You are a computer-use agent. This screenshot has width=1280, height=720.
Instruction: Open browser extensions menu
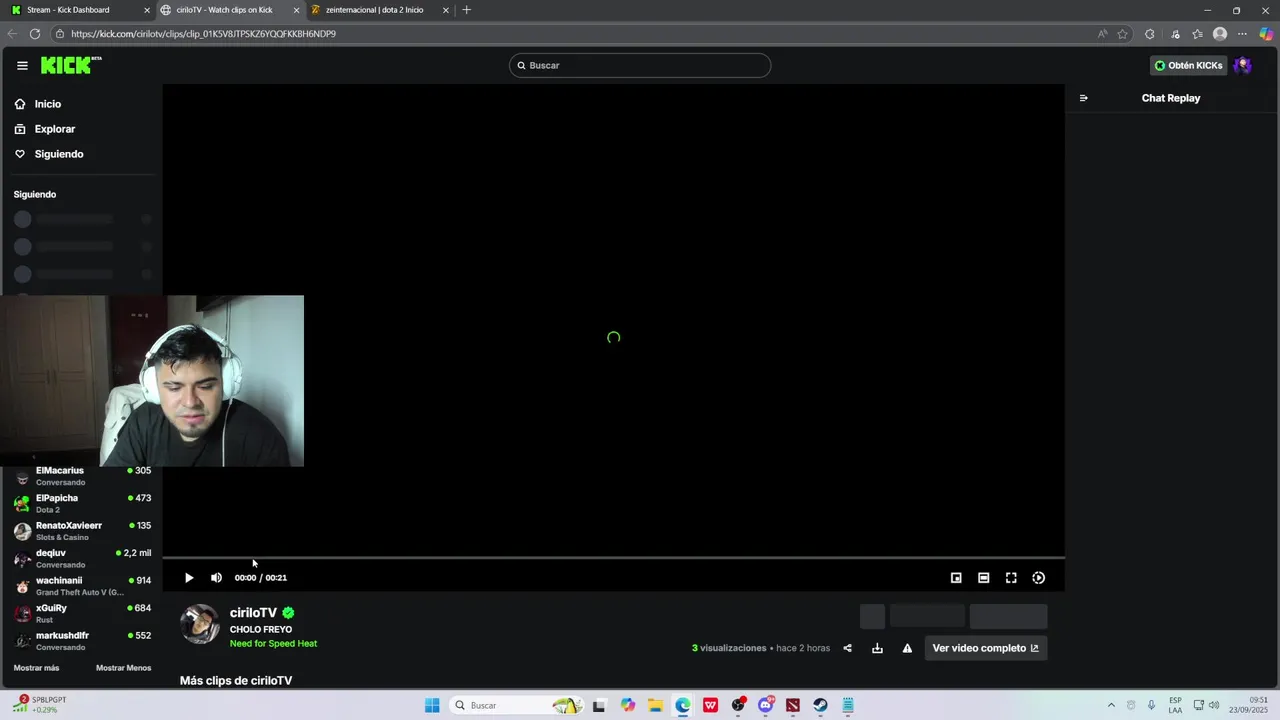(x=1149, y=34)
